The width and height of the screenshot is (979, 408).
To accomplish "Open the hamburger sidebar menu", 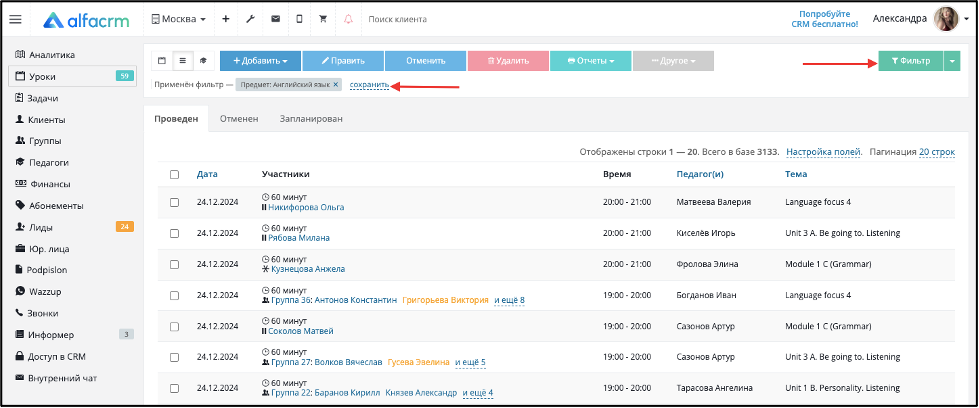I will [x=16, y=19].
